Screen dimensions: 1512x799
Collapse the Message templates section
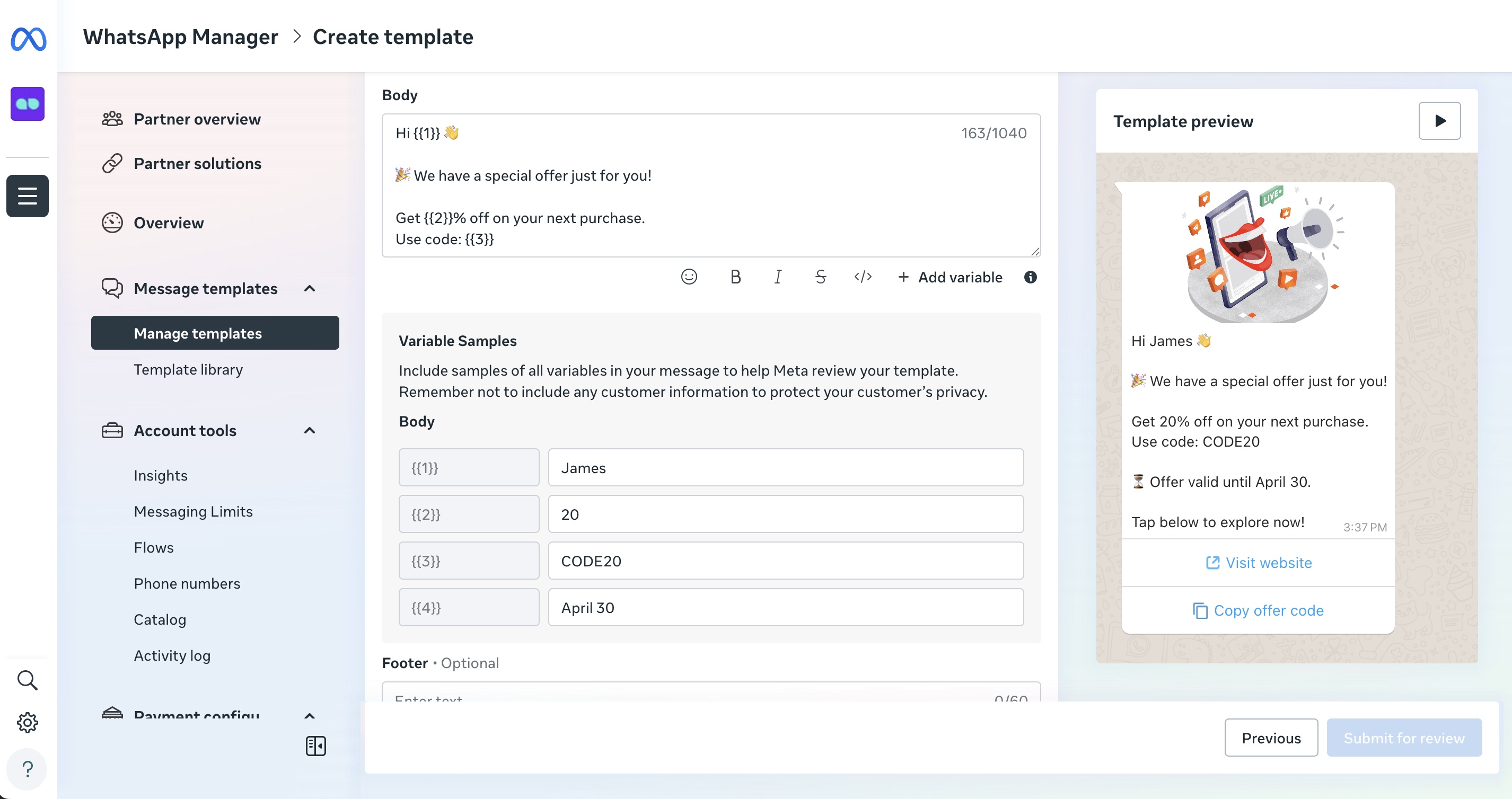coord(310,289)
